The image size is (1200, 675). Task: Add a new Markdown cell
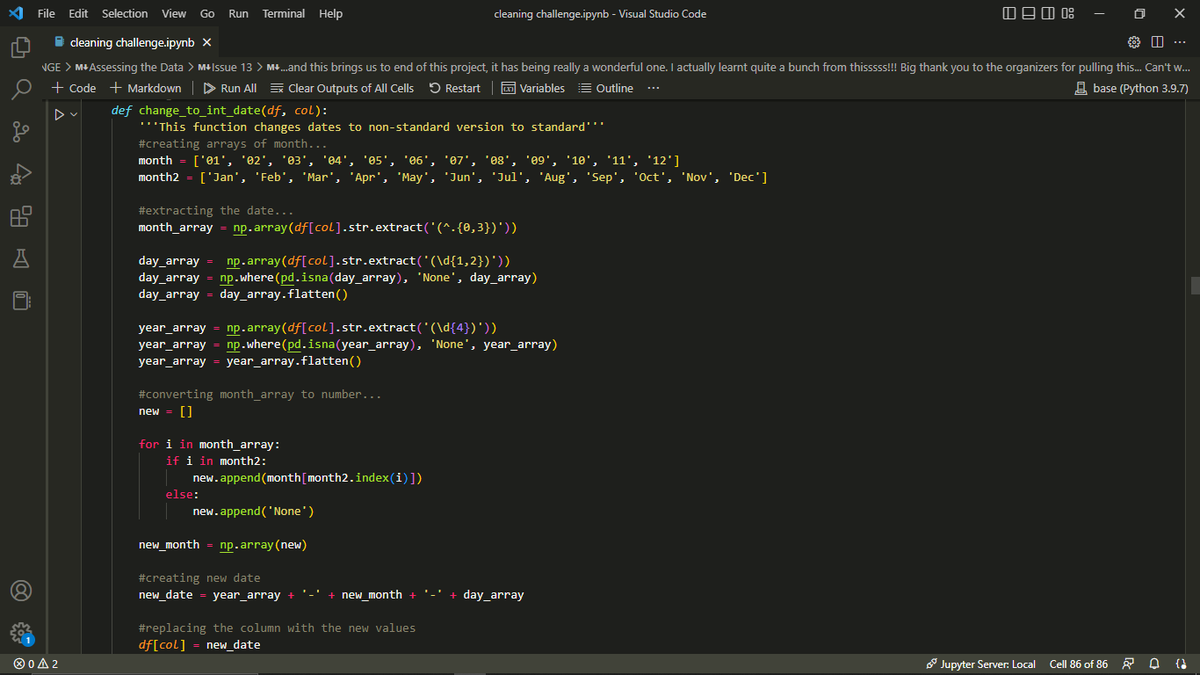pos(146,88)
